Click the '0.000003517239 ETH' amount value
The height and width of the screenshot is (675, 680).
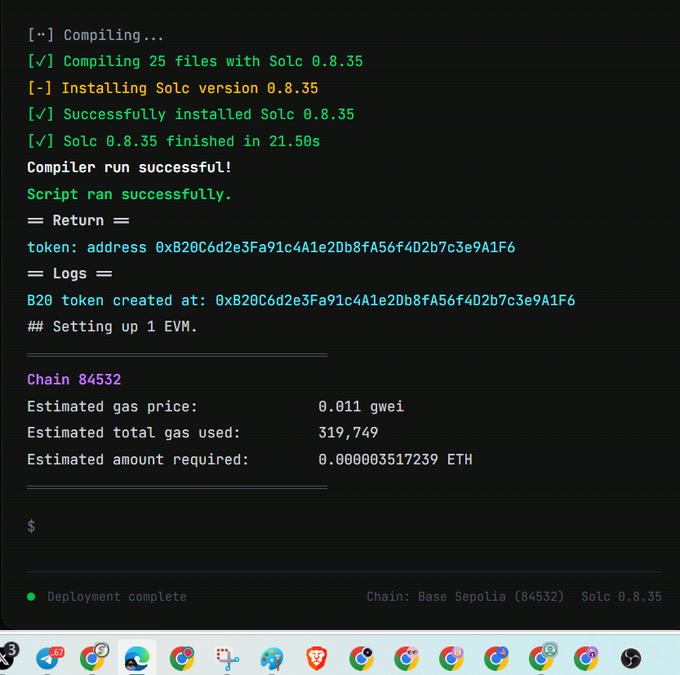(395, 459)
